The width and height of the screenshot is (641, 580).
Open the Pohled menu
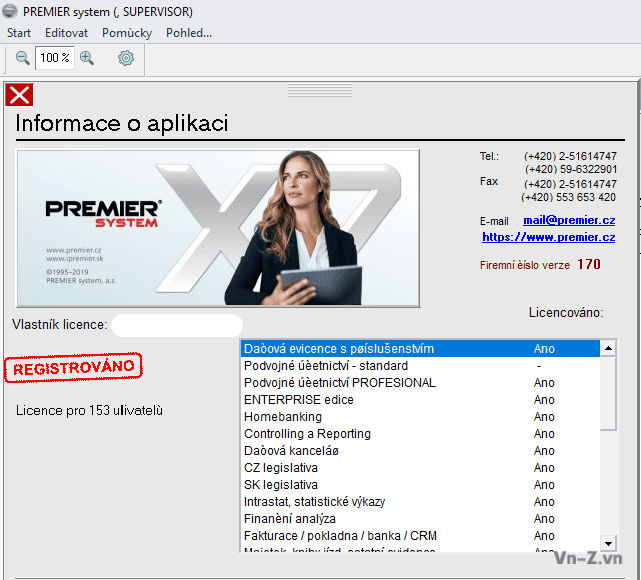point(188,33)
